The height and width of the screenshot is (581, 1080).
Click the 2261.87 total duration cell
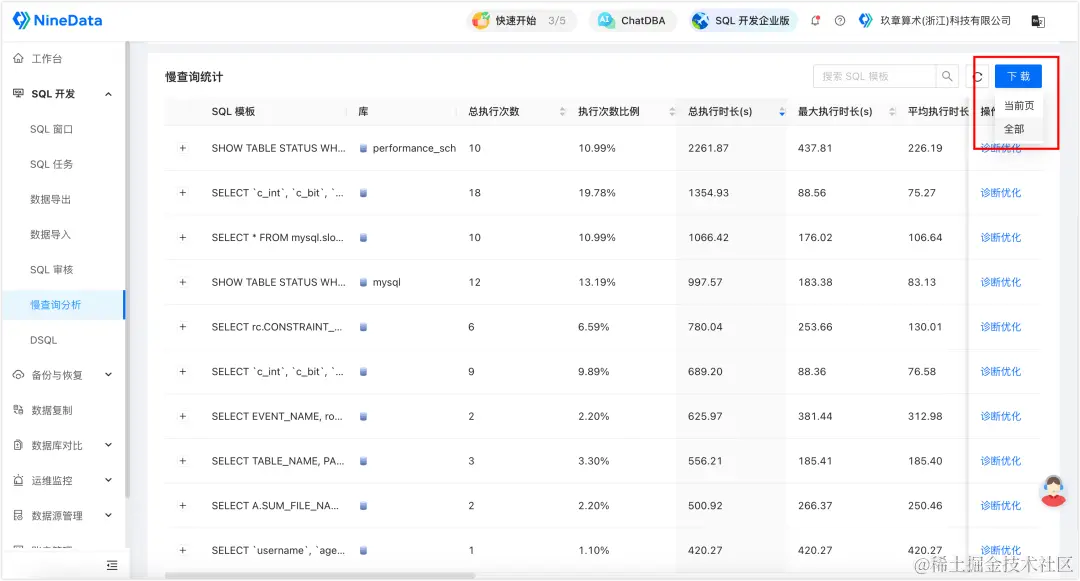708,148
